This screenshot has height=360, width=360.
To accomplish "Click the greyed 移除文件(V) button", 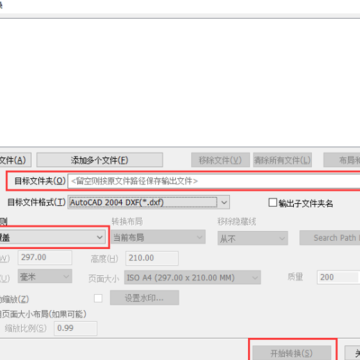I will 220,160.
